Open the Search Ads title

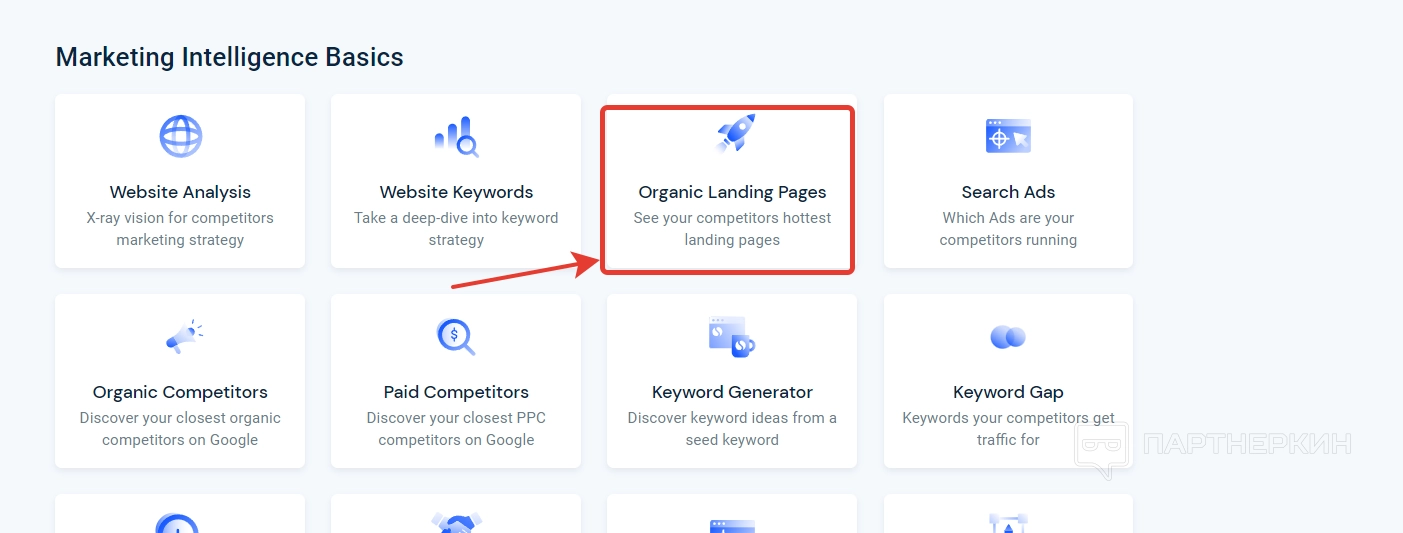tap(1008, 192)
